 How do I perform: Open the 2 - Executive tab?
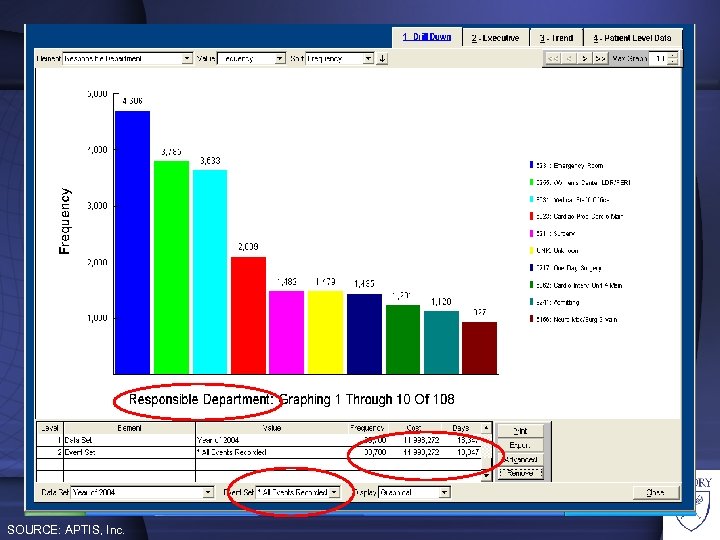(495, 38)
